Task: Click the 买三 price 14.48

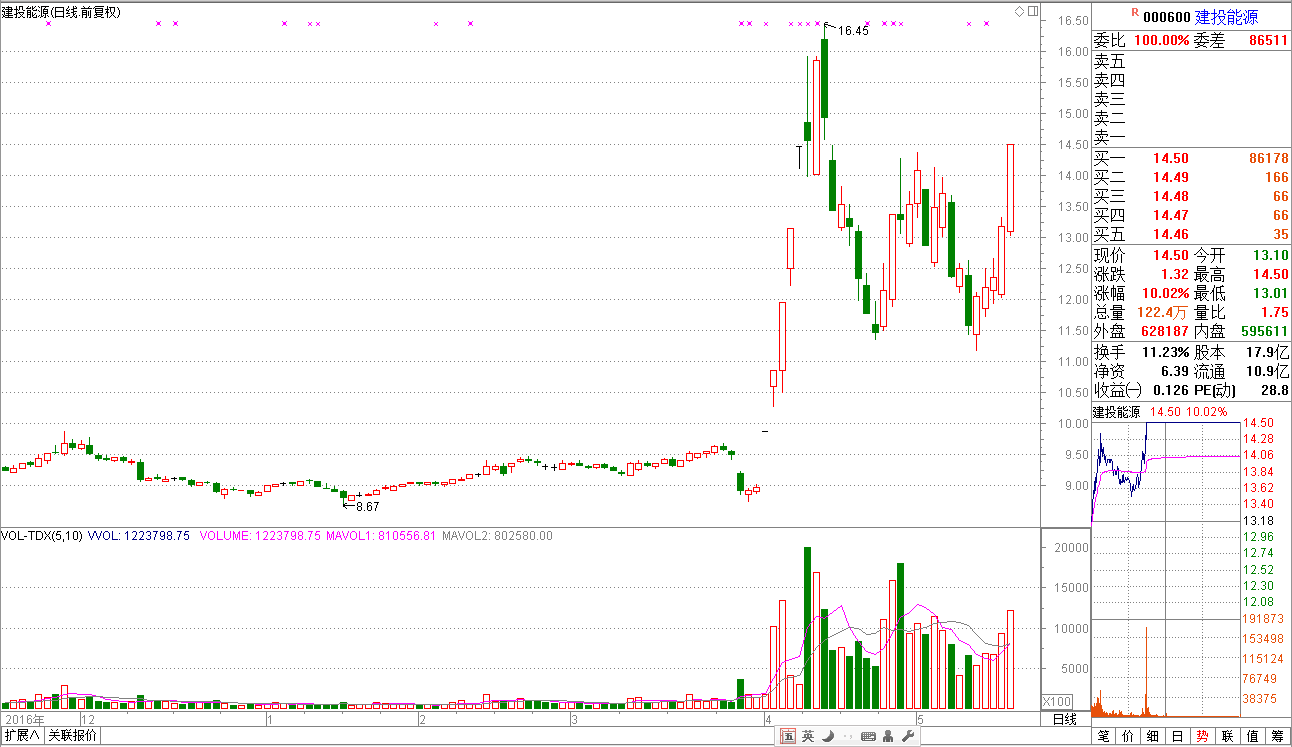Action: click(x=1171, y=196)
